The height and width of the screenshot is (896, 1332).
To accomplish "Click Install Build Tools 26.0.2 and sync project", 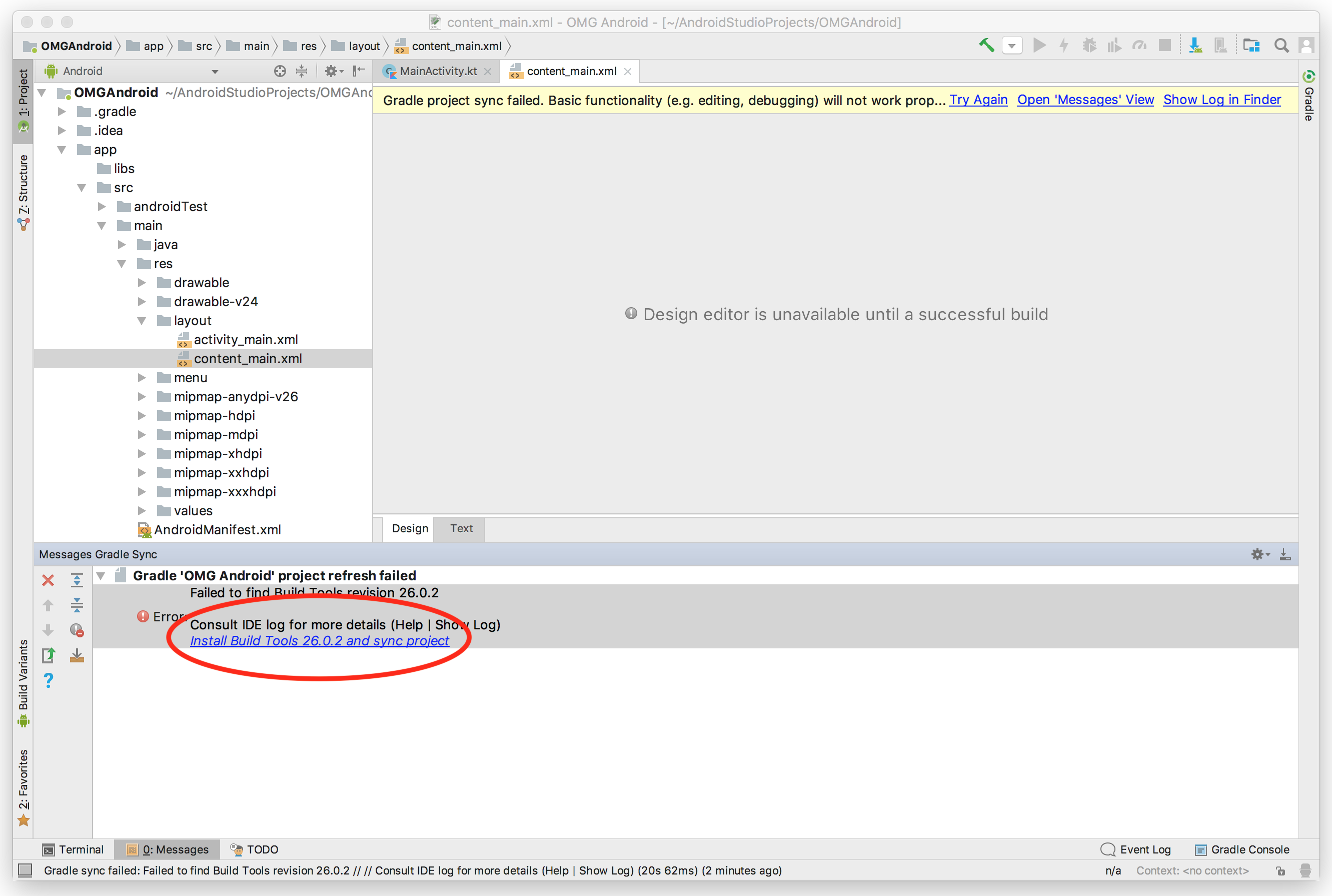I will pos(319,640).
